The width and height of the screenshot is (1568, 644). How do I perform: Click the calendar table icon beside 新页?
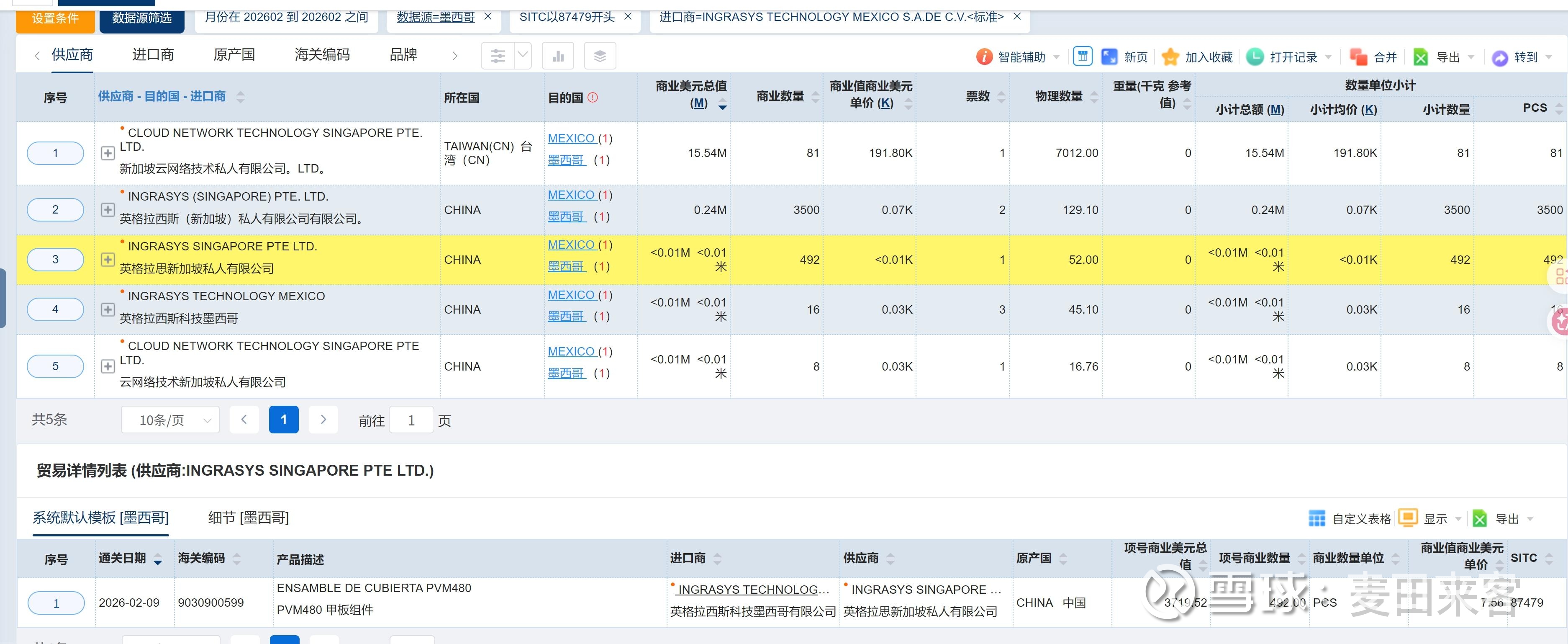click(1082, 57)
